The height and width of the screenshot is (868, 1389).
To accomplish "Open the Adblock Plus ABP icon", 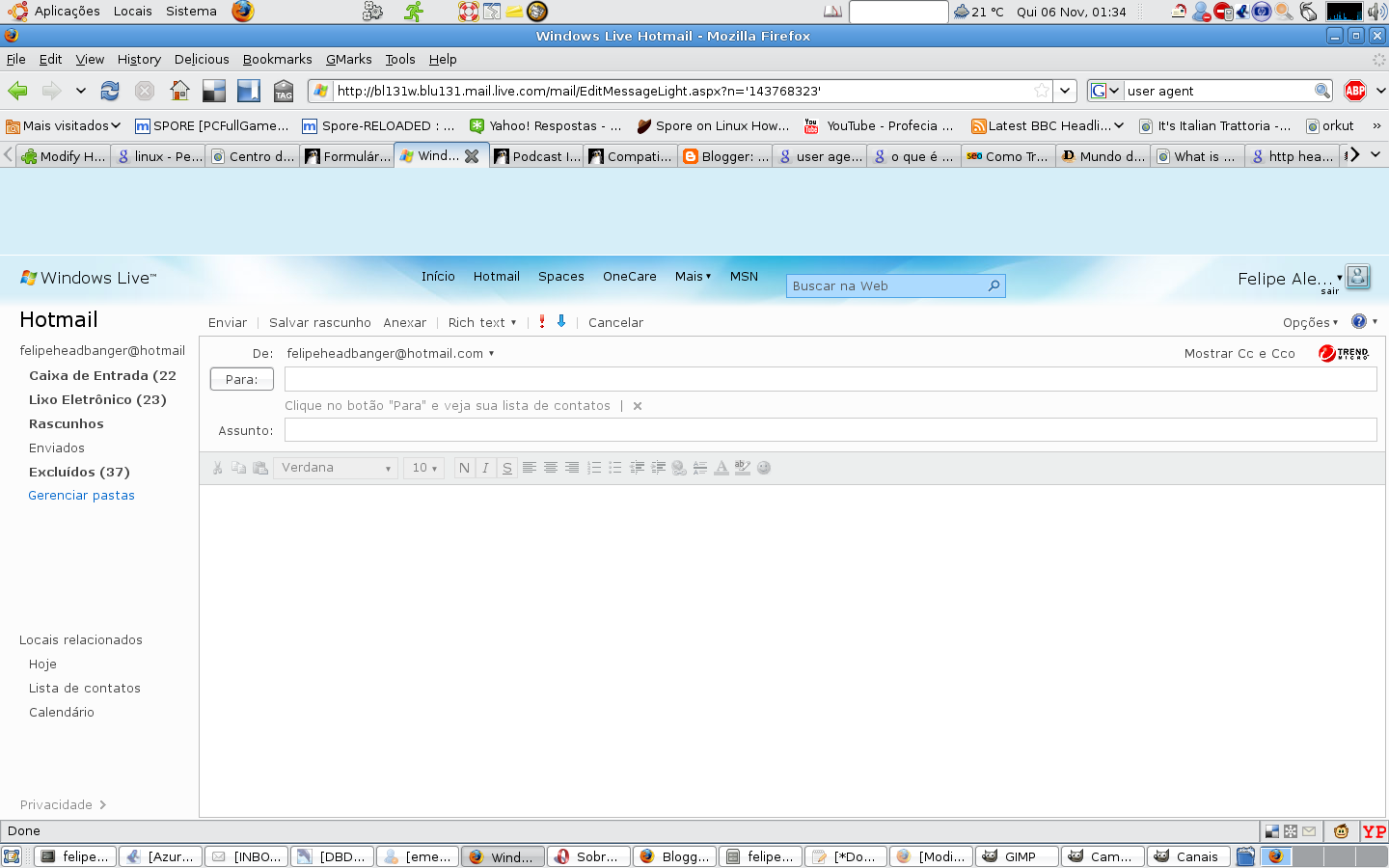I will (1355, 91).
